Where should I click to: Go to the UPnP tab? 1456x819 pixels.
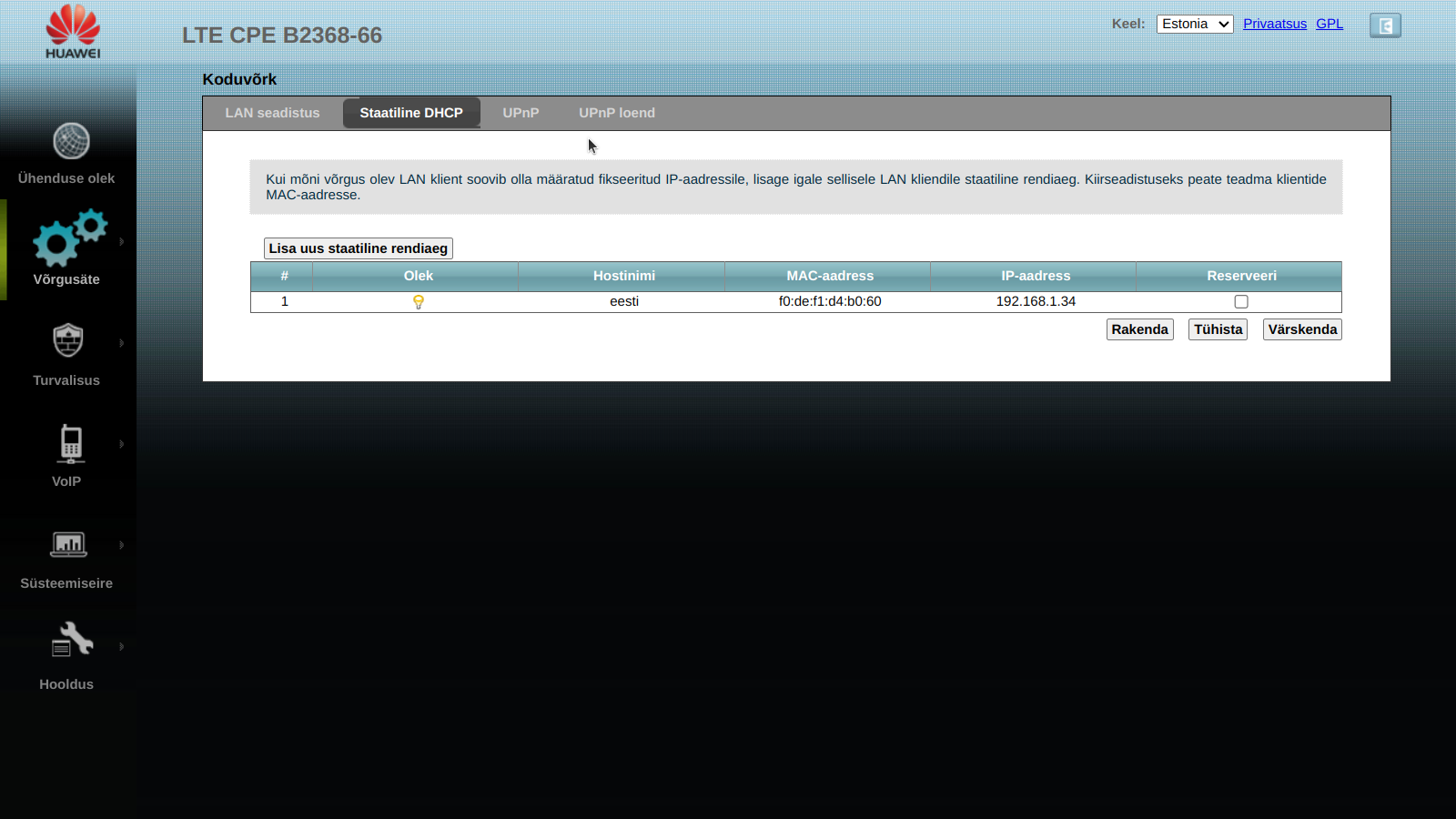tap(521, 113)
